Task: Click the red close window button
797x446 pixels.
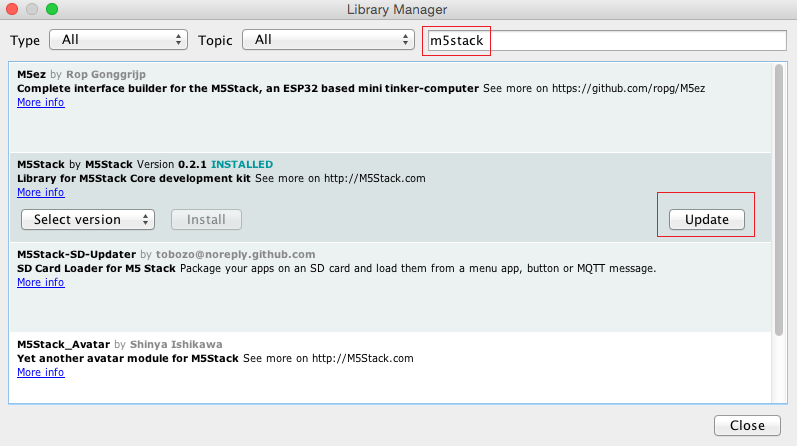Action: 12,9
